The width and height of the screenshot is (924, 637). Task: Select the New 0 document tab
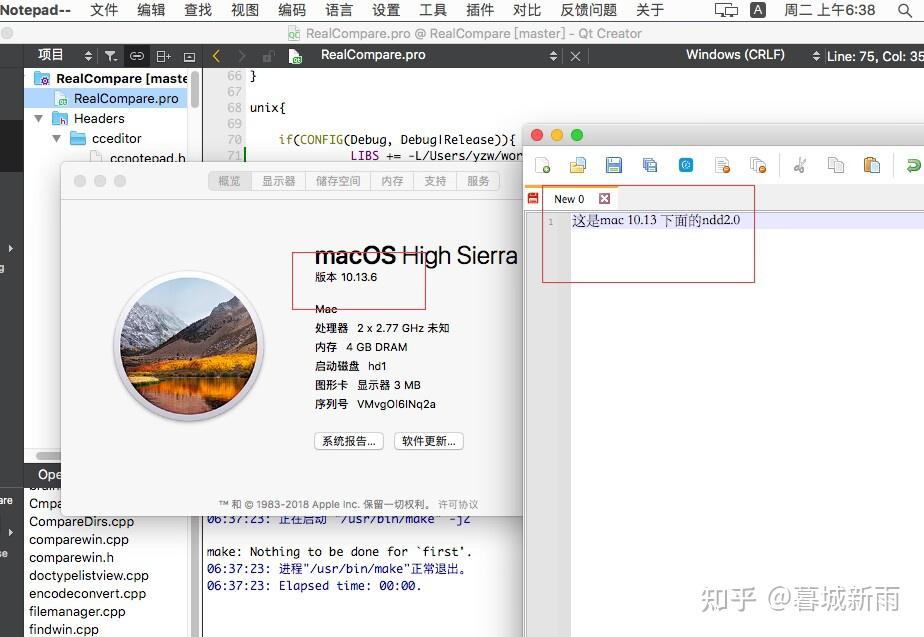569,199
